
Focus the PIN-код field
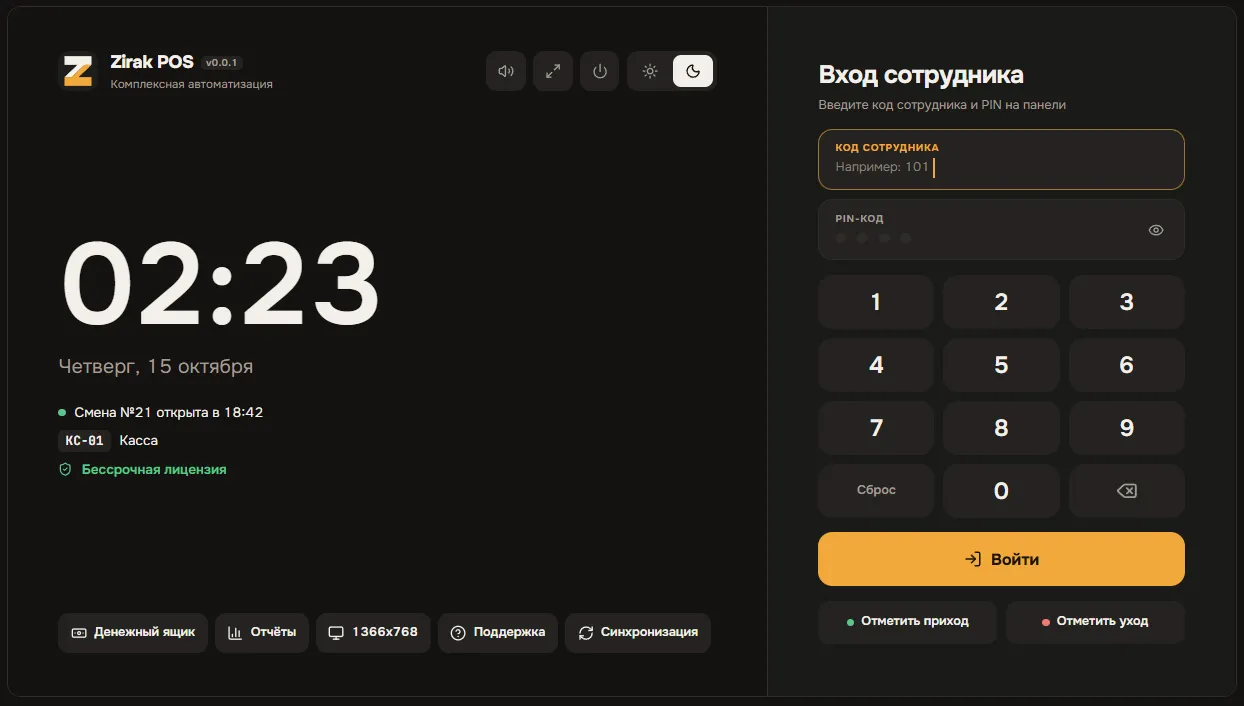point(1001,229)
